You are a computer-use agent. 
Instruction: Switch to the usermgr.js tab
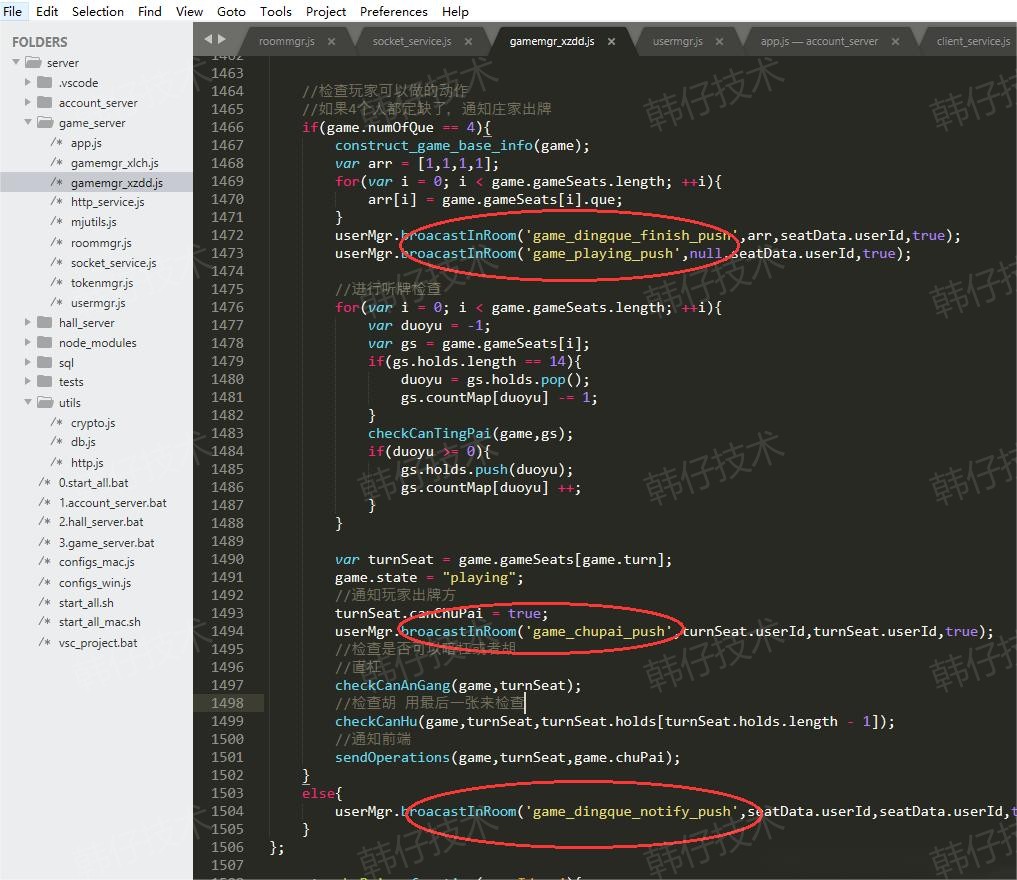pos(677,41)
